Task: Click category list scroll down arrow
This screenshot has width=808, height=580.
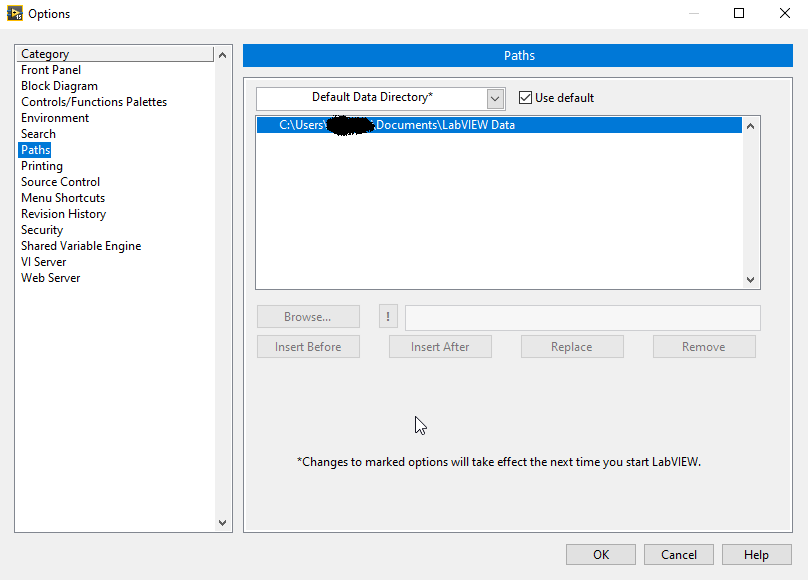Action: [x=223, y=523]
